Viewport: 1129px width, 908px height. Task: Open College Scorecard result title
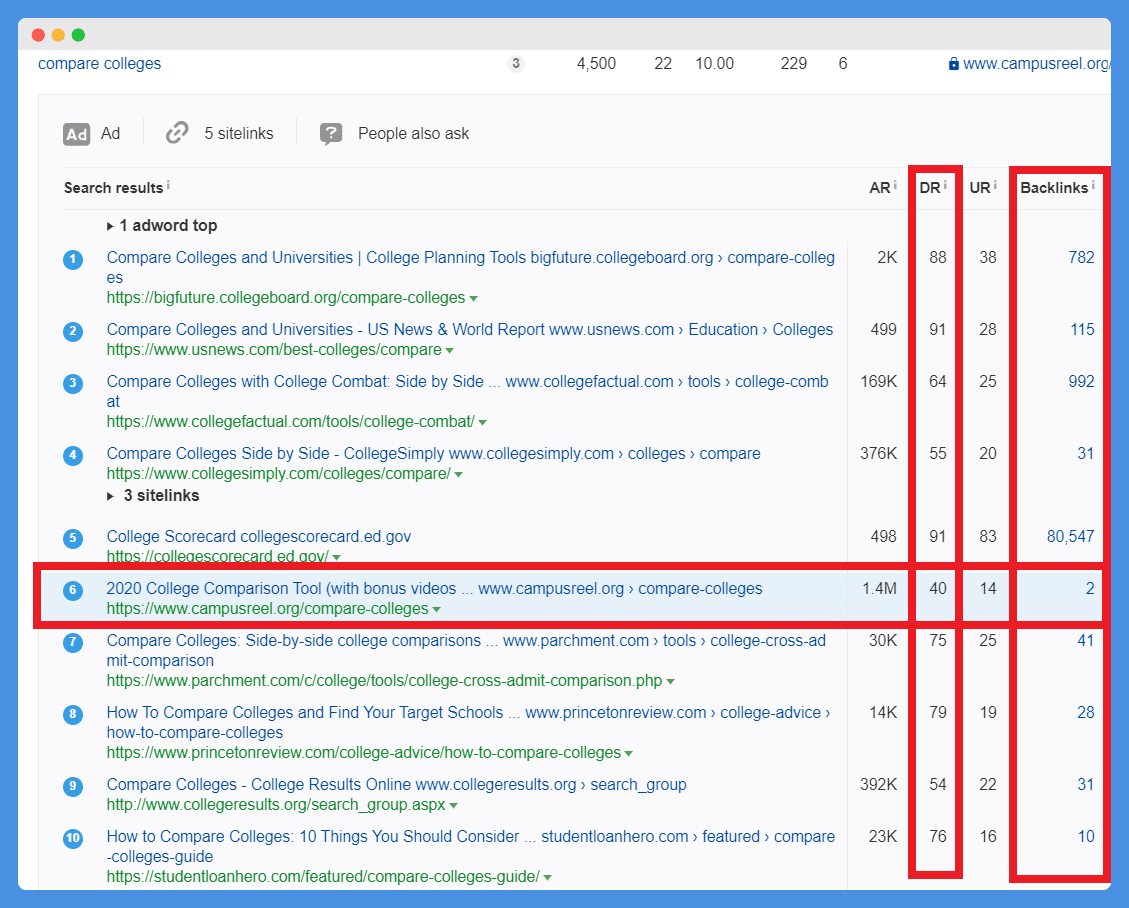[258, 536]
